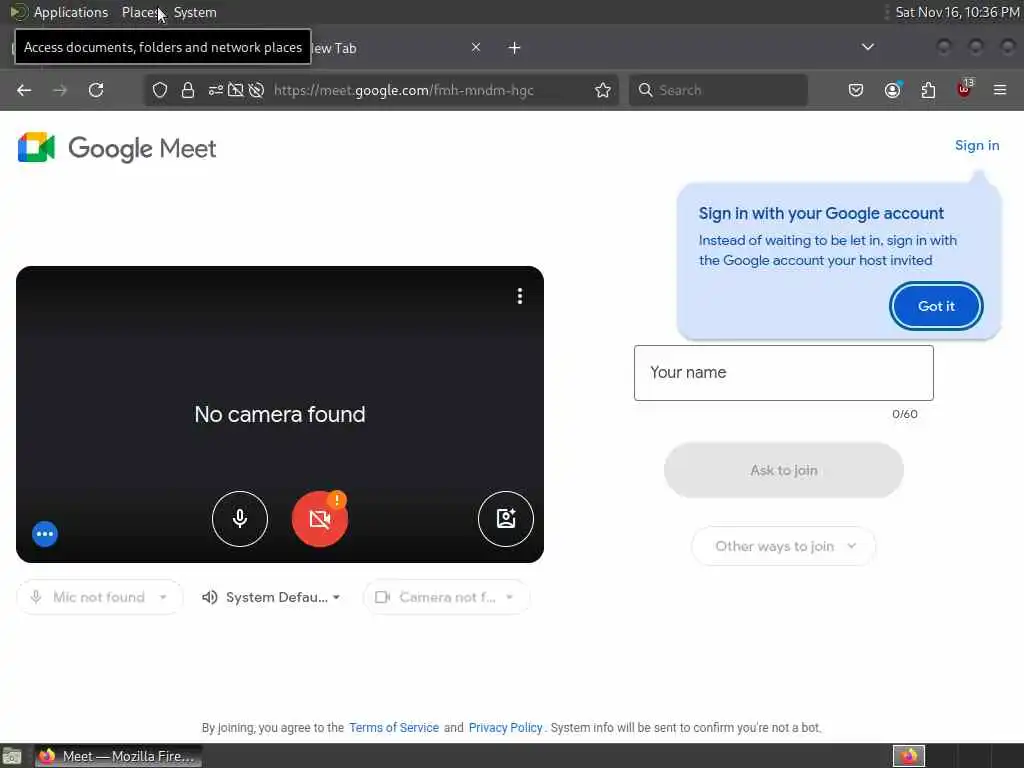The width and height of the screenshot is (1024, 768).
Task: Open the extensions puzzle icon
Action: pyautogui.click(x=928, y=90)
